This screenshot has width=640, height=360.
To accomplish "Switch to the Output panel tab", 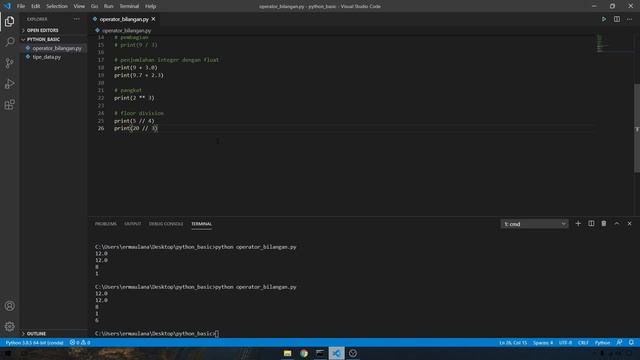I will pyautogui.click(x=133, y=224).
